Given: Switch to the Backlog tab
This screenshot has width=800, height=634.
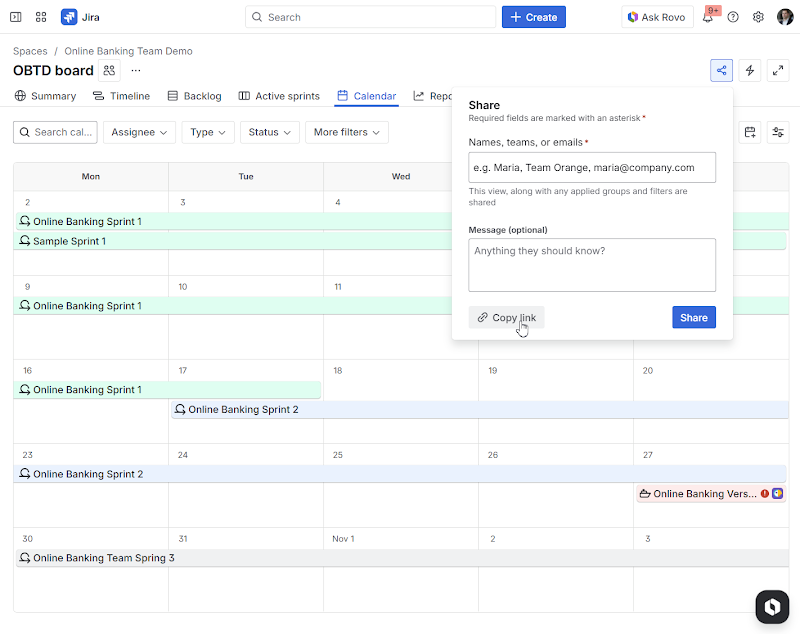Looking at the screenshot, I should point(194,96).
